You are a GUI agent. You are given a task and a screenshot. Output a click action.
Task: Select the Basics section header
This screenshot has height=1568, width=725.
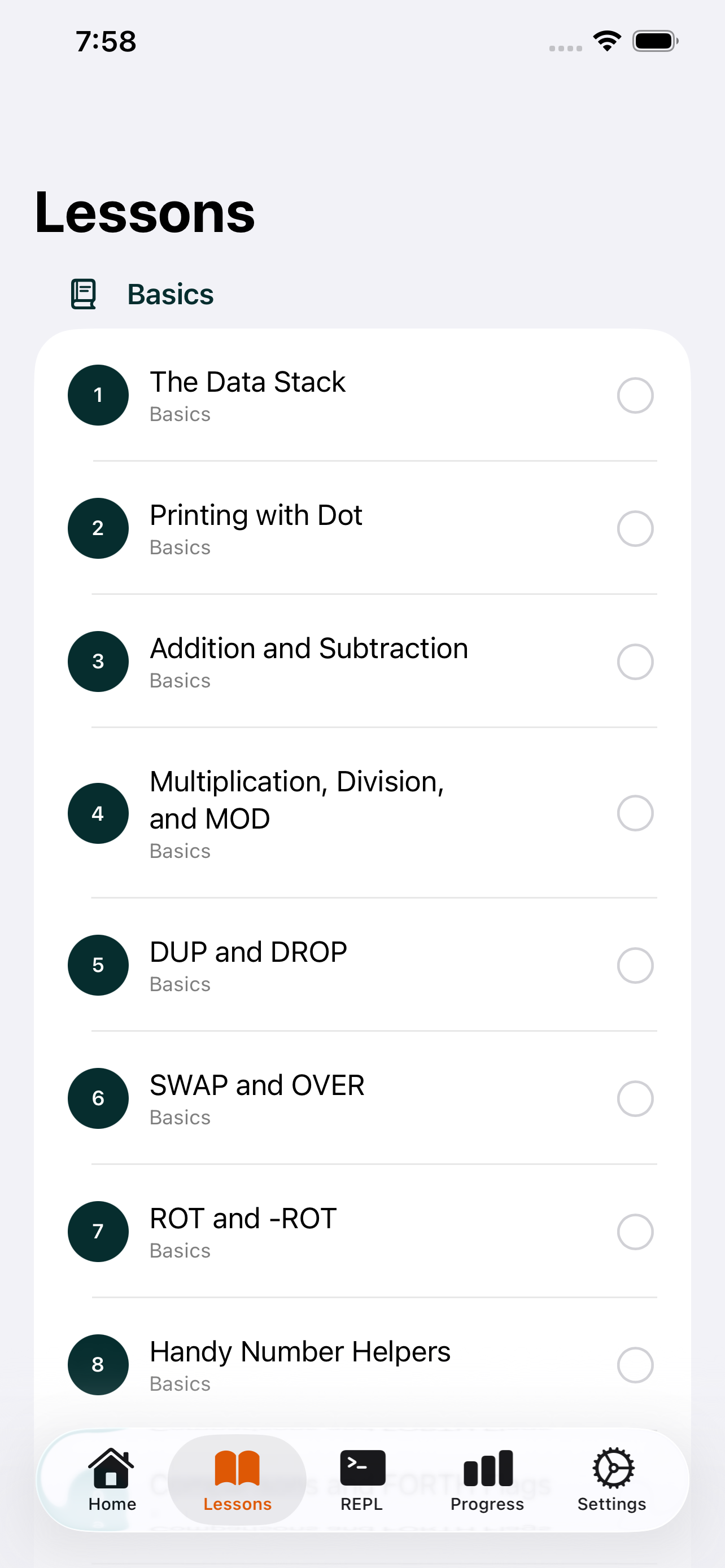click(x=171, y=295)
